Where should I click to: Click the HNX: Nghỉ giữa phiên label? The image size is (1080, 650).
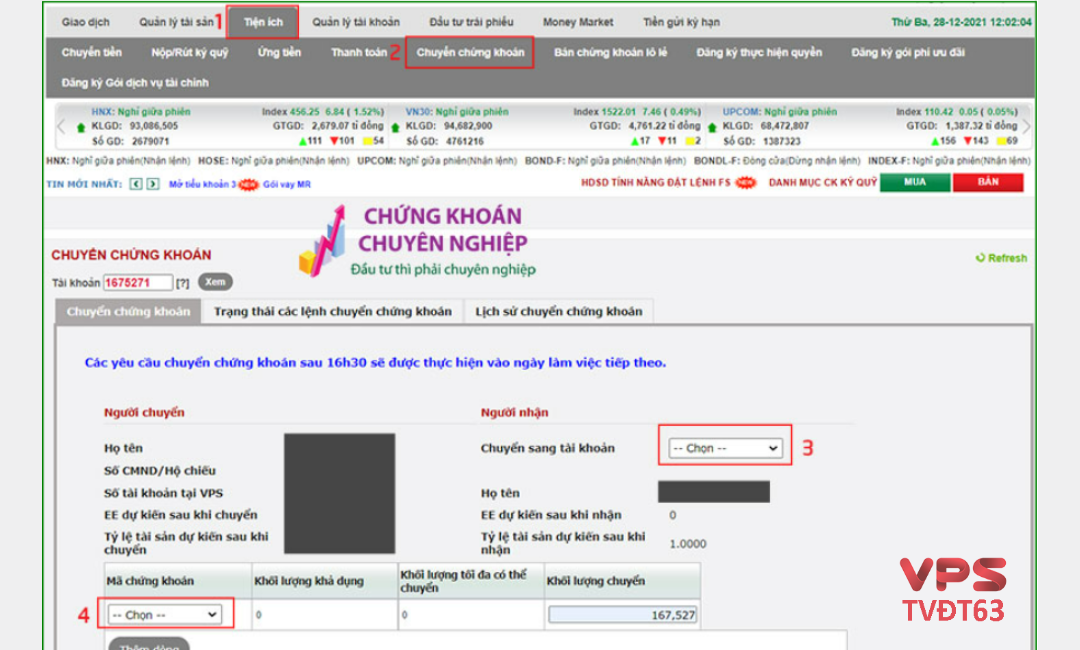141,112
